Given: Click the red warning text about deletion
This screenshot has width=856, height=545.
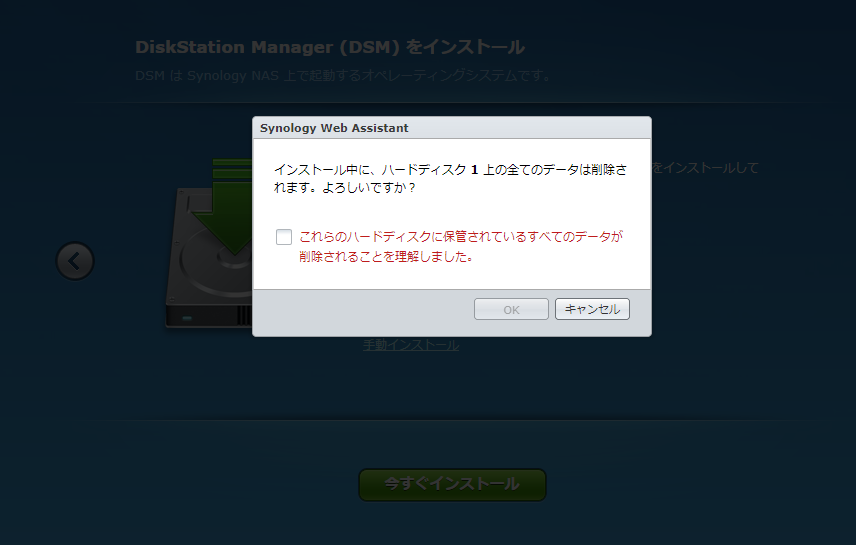Looking at the screenshot, I should pyautogui.click(x=461, y=246).
